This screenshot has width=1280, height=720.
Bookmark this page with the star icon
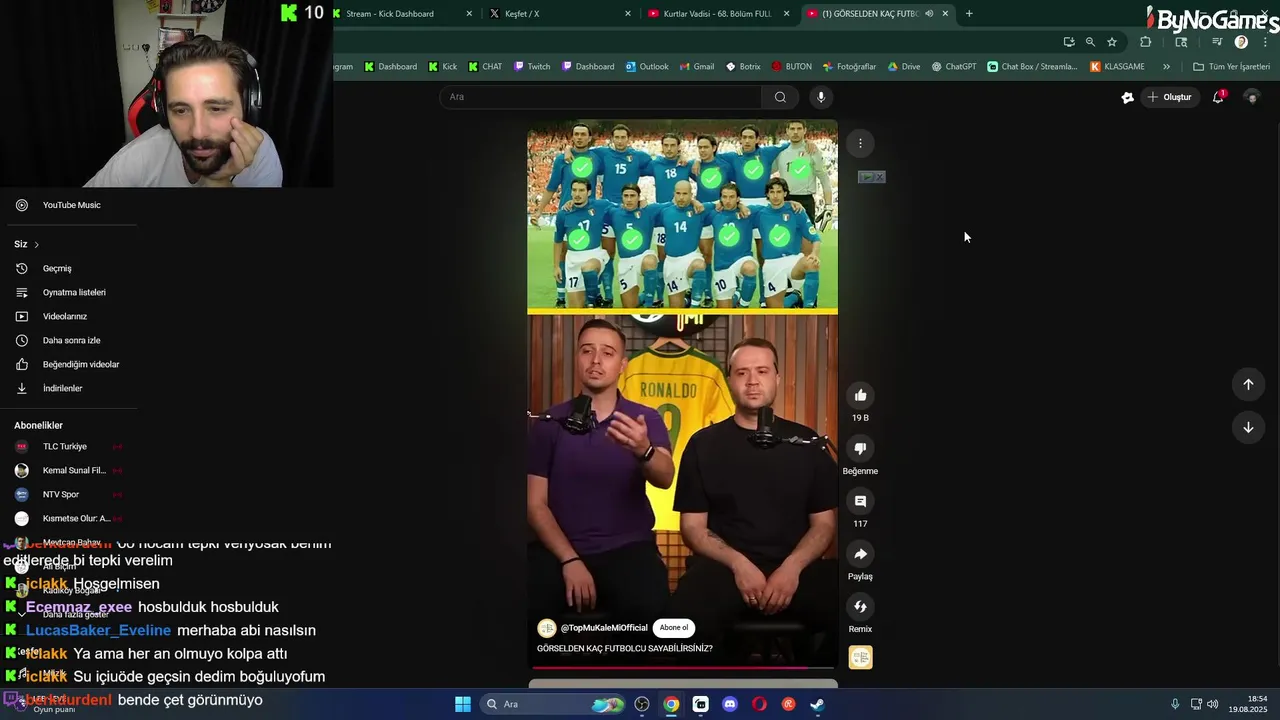point(1111,42)
